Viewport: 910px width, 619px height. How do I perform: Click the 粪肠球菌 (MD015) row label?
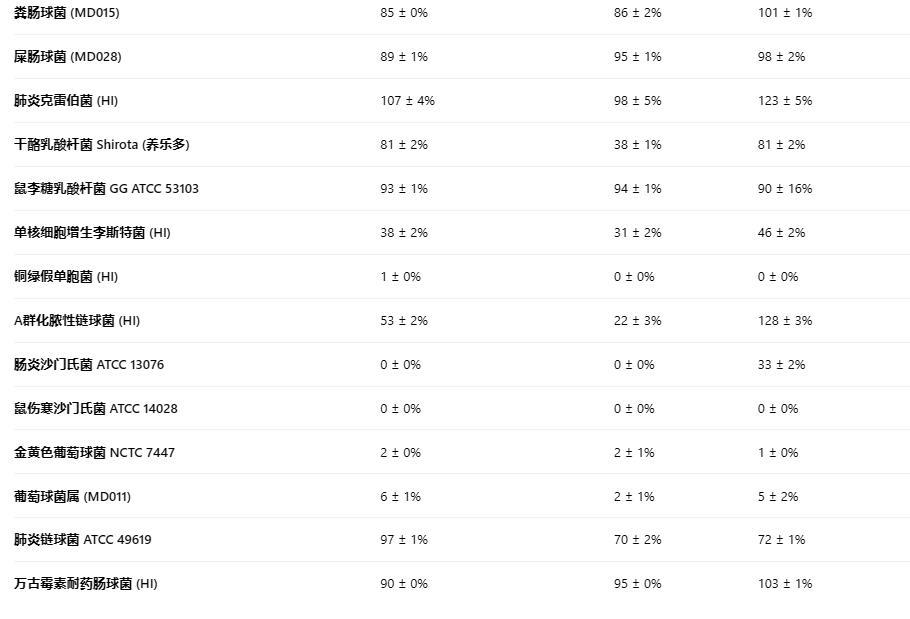pos(66,13)
